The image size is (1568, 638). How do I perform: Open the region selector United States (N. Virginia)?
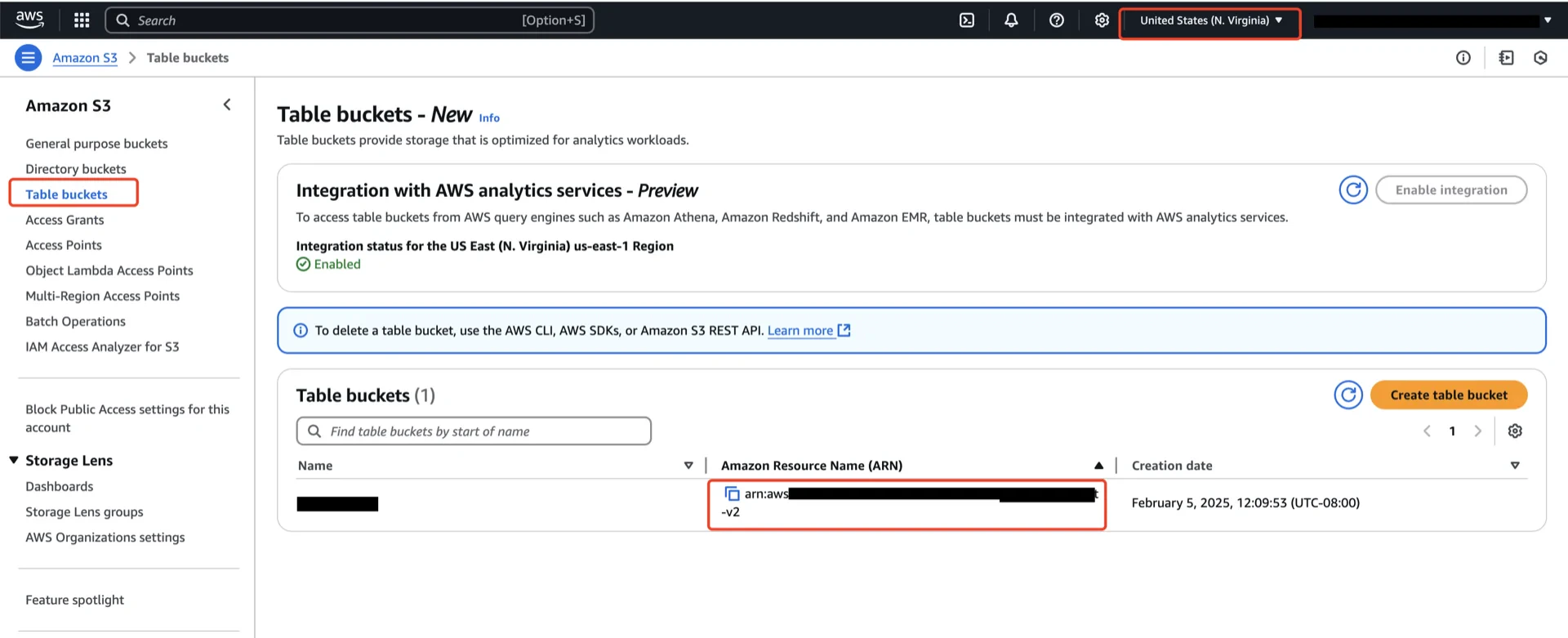click(1210, 21)
